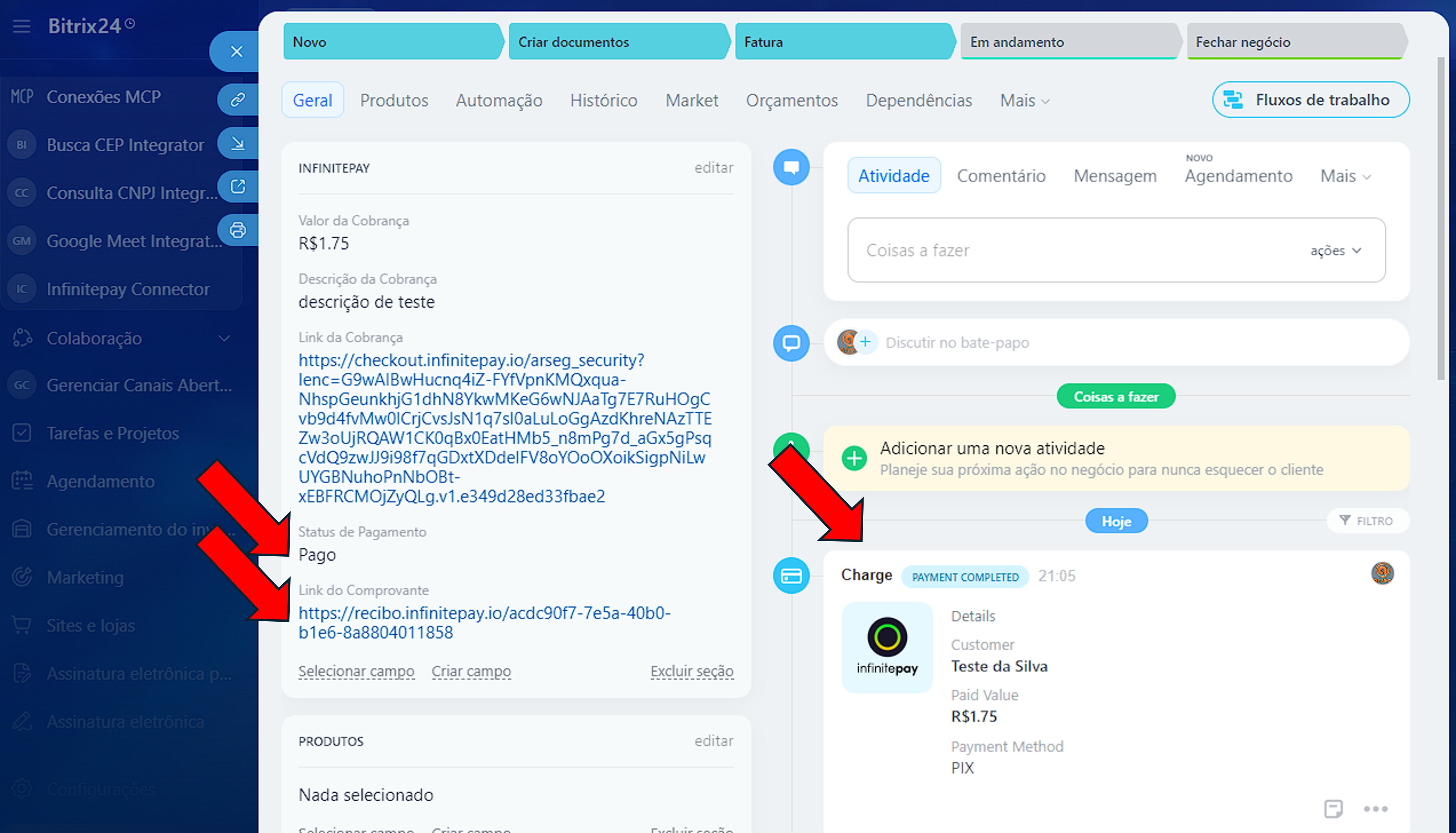Expand the Mais dropdown in deal tabs
The width and height of the screenshot is (1456, 833).
[1024, 101]
